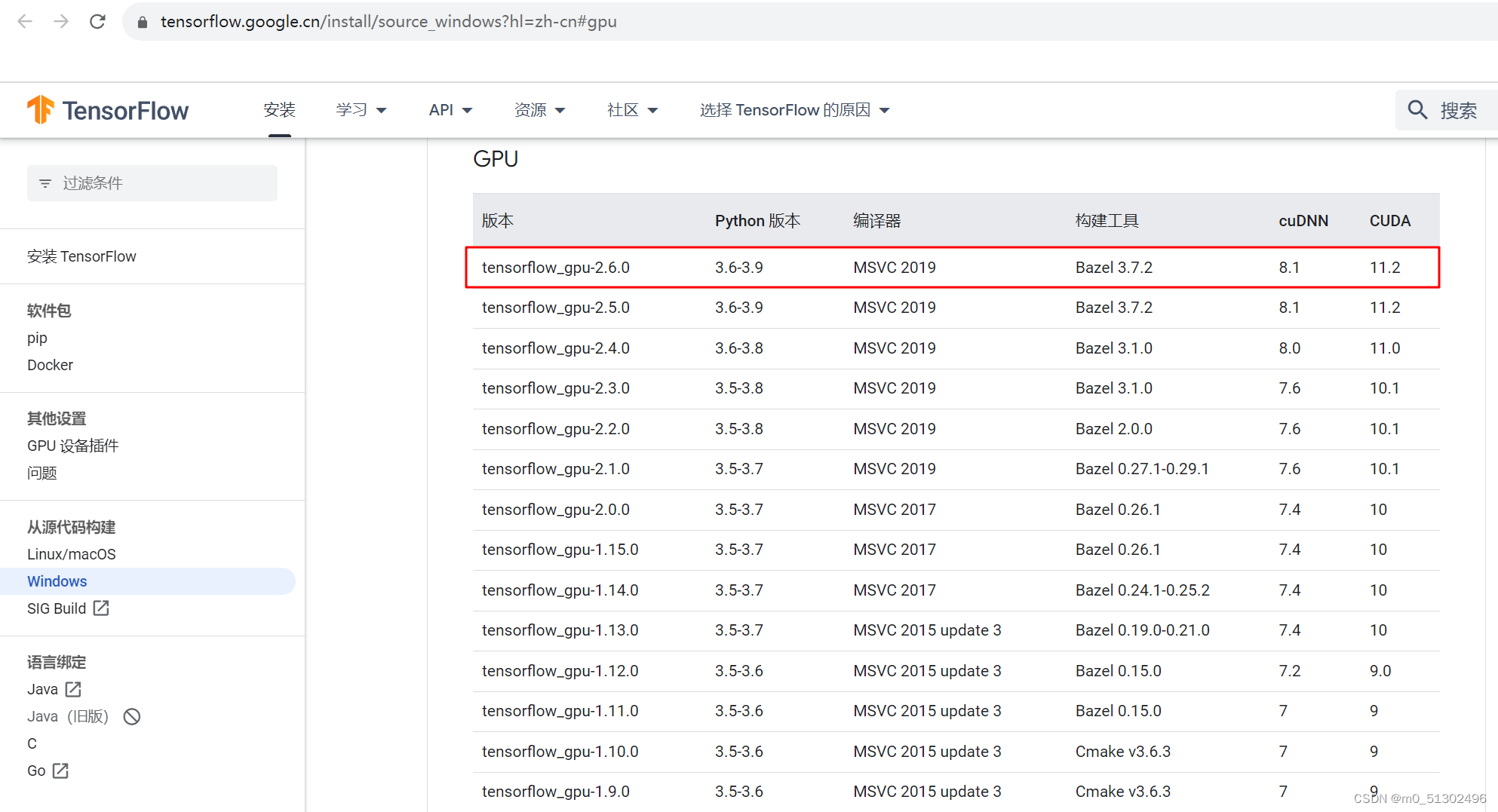The width and height of the screenshot is (1498, 812).
Task: Click the 搜索 search field
Action: pyautogui.click(x=1446, y=110)
